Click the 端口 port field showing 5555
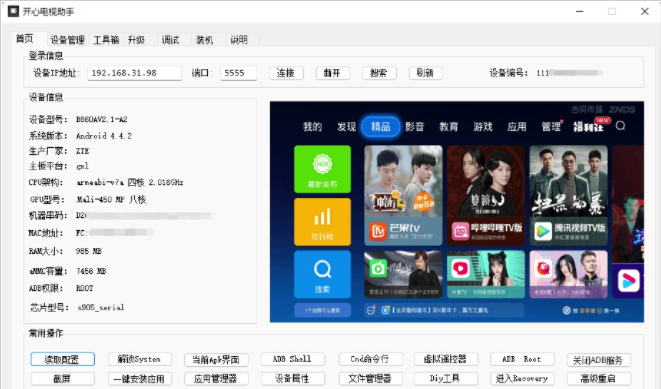 coord(239,73)
